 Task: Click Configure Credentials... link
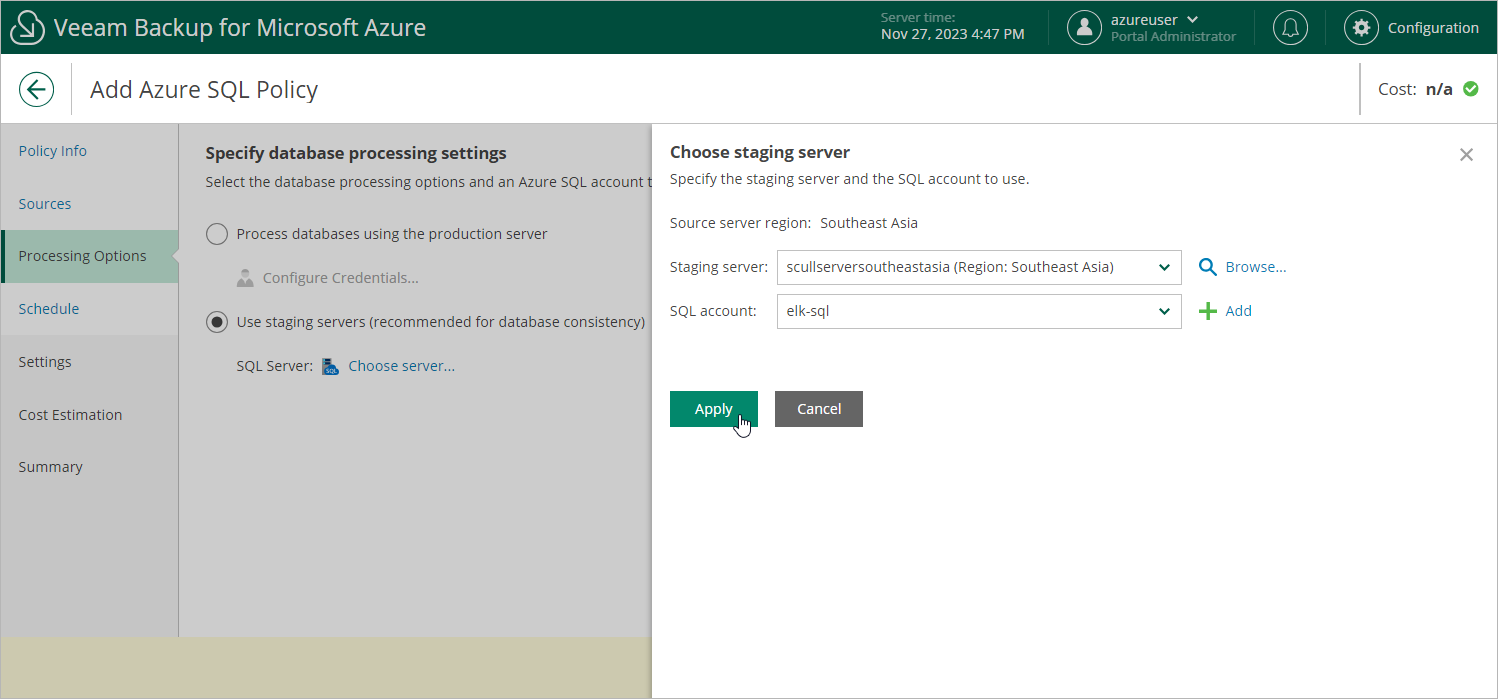(341, 278)
